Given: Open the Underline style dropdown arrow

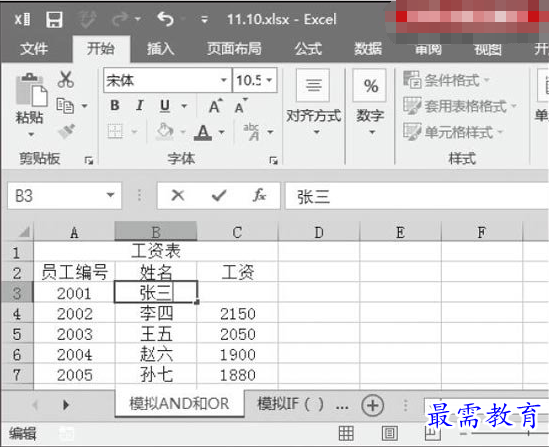Looking at the screenshot, I should point(184,105).
